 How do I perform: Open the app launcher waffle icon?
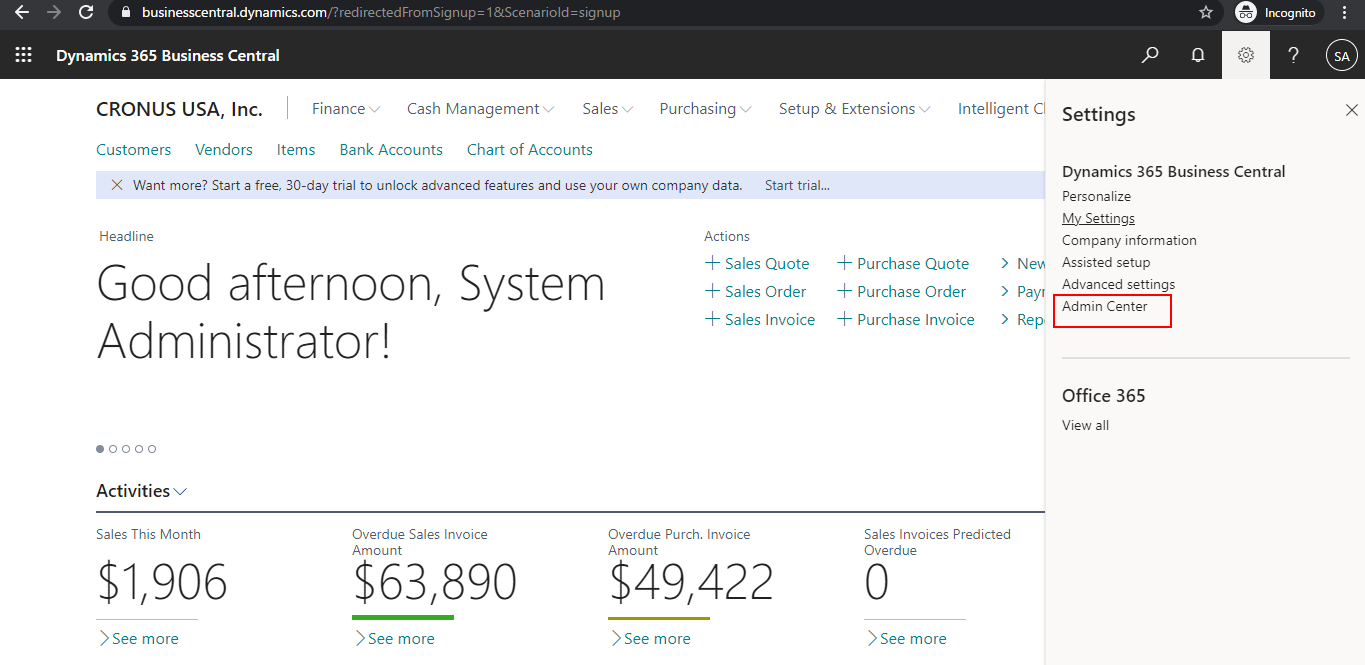(24, 55)
